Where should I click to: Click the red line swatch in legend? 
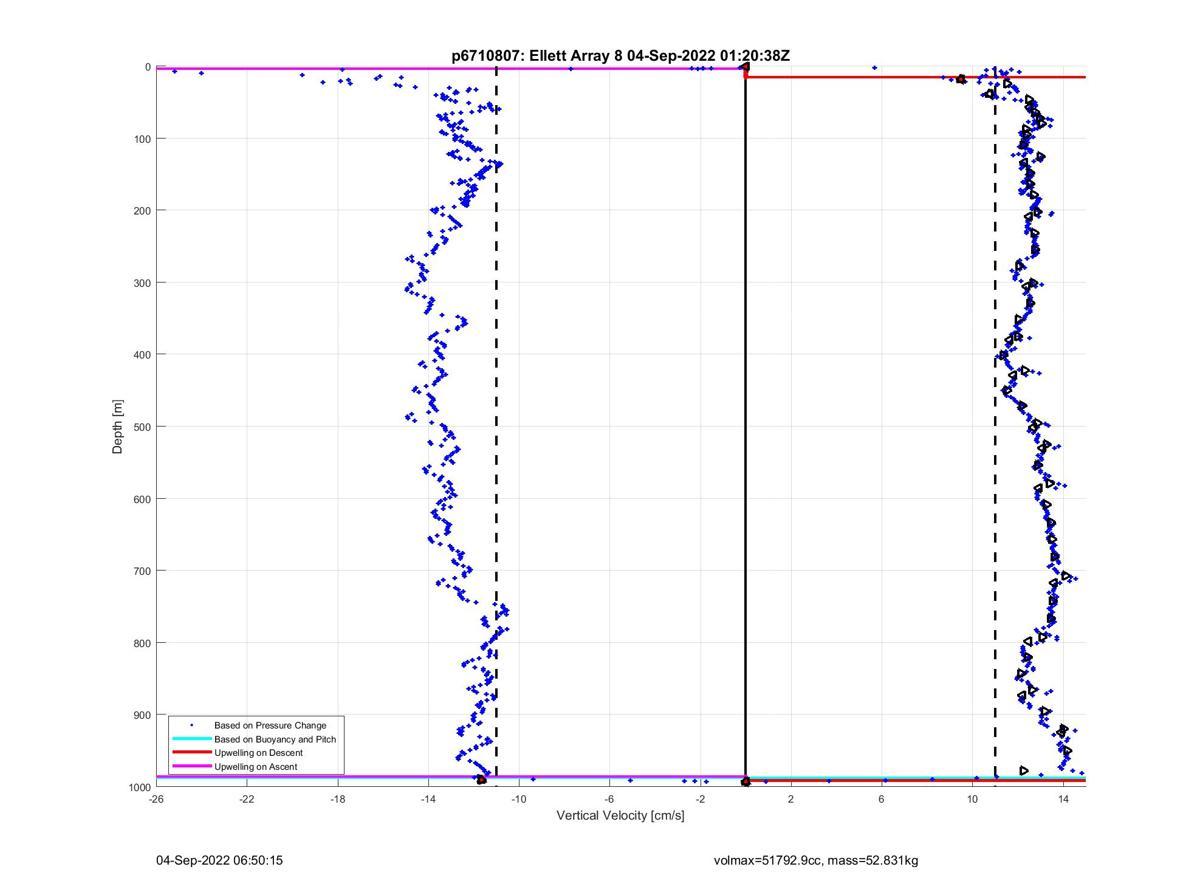click(192, 753)
